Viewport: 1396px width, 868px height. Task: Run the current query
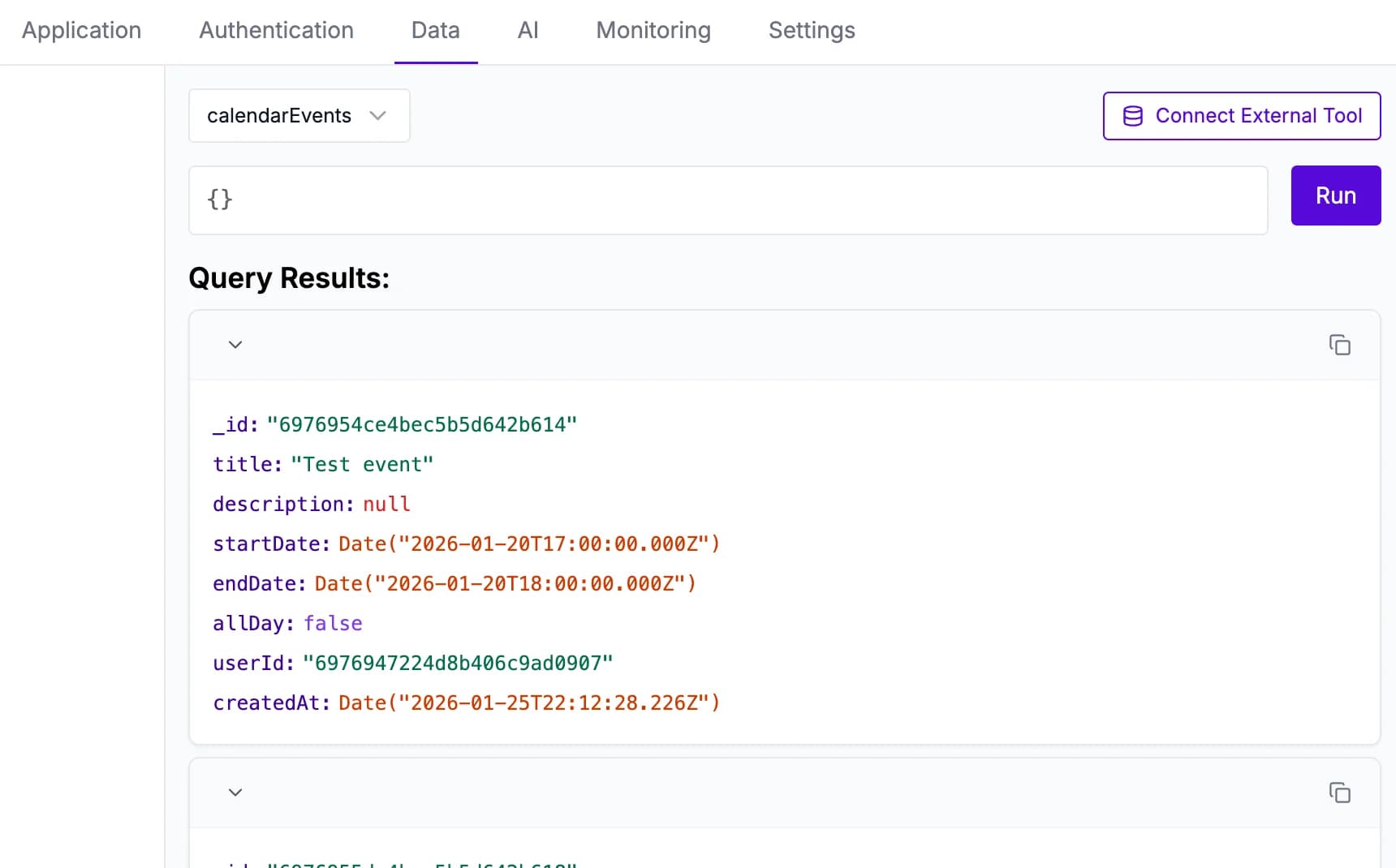[x=1335, y=196]
